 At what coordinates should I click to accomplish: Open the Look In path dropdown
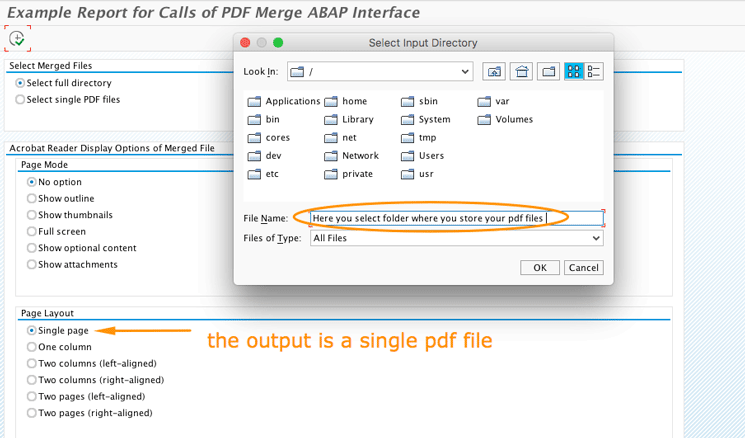(465, 72)
